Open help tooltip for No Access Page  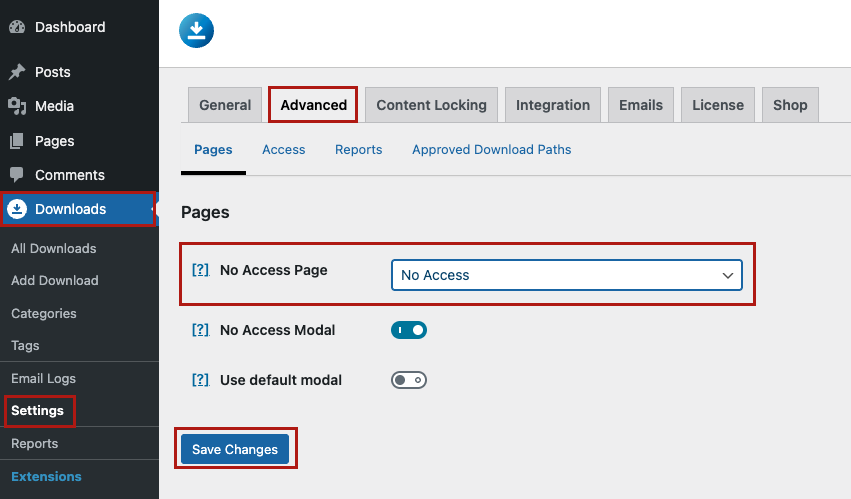click(x=201, y=270)
